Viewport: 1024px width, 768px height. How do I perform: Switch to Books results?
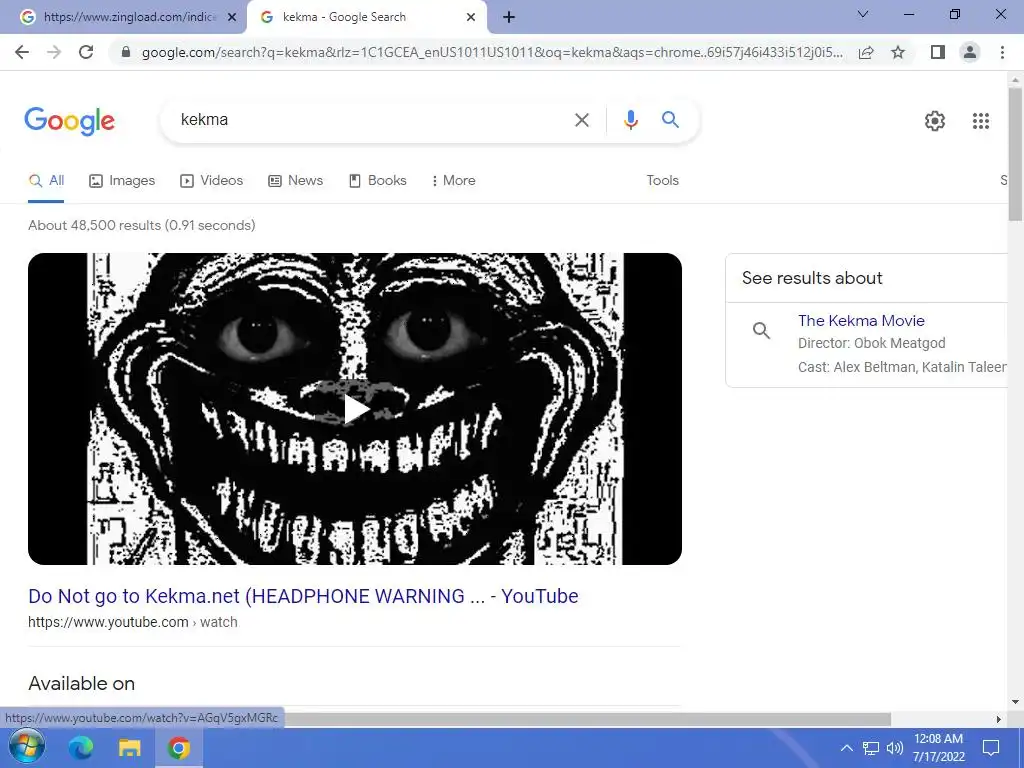pyautogui.click(x=377, y=181)
